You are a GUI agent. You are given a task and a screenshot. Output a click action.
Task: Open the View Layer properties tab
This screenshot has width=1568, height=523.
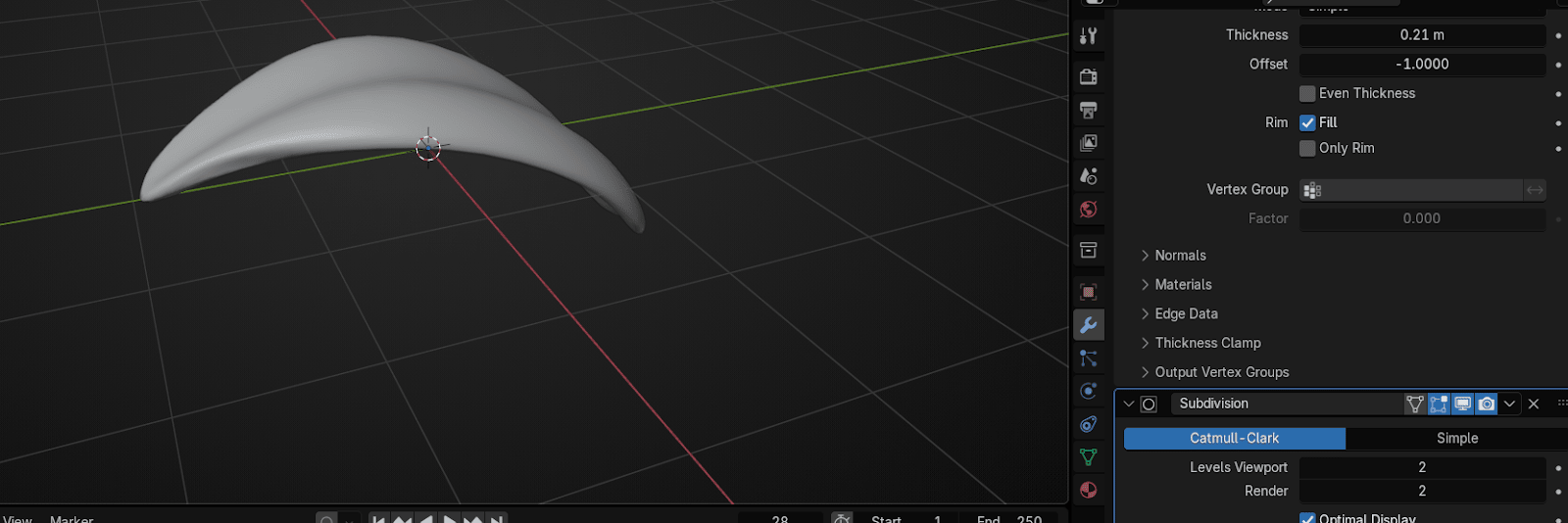(1088, 143)
